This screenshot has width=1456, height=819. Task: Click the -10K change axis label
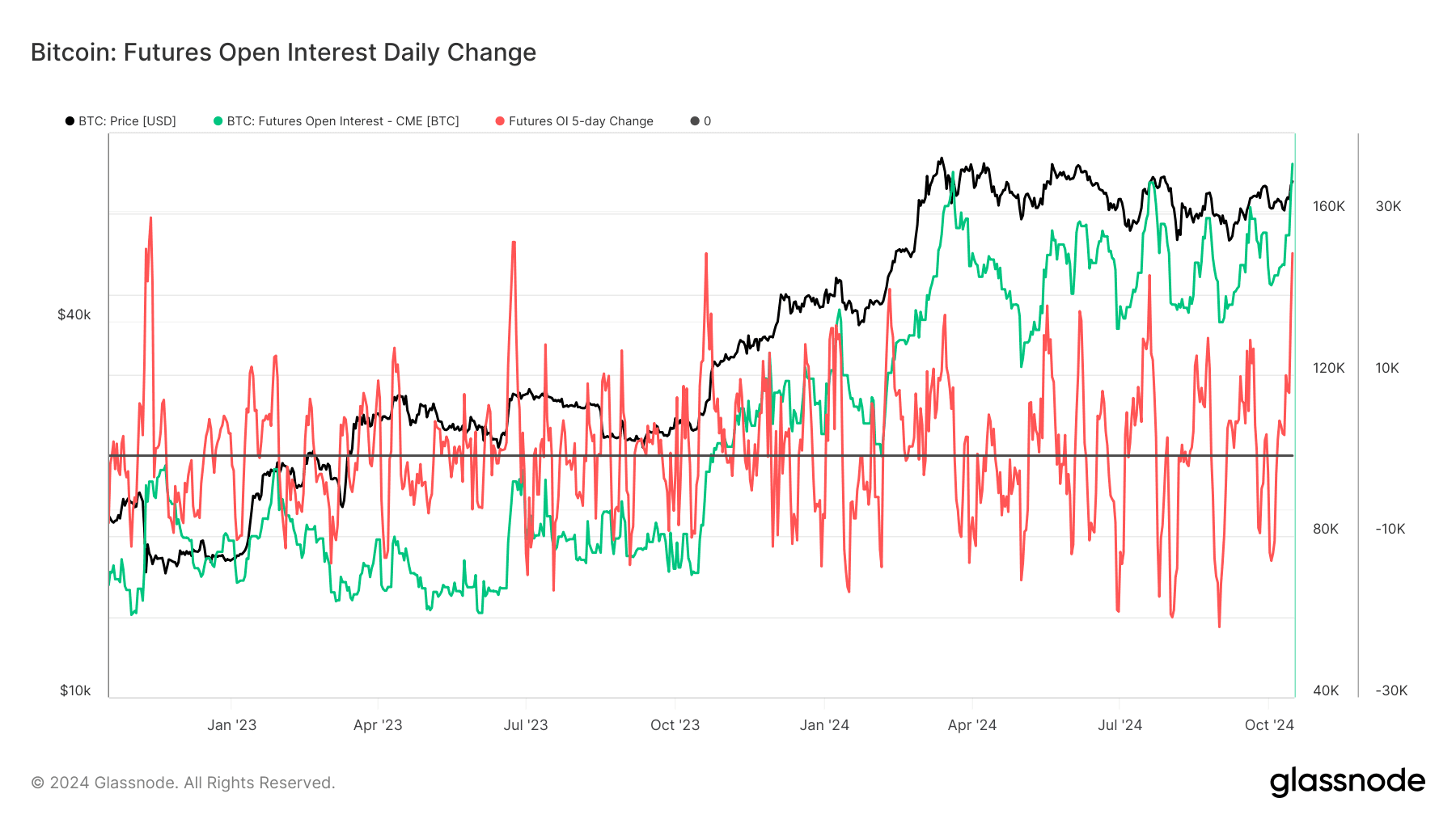(x=1390, y=529)
